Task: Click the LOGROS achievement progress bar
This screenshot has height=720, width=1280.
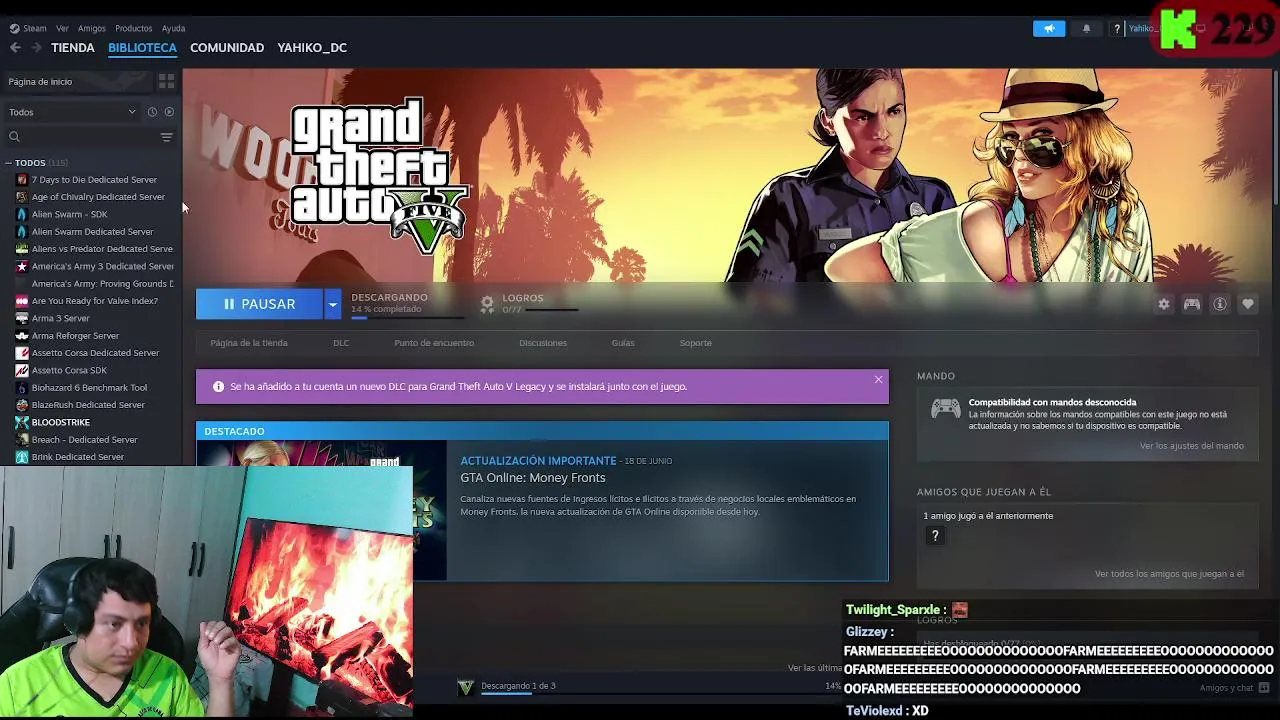Action: (551, 310)
